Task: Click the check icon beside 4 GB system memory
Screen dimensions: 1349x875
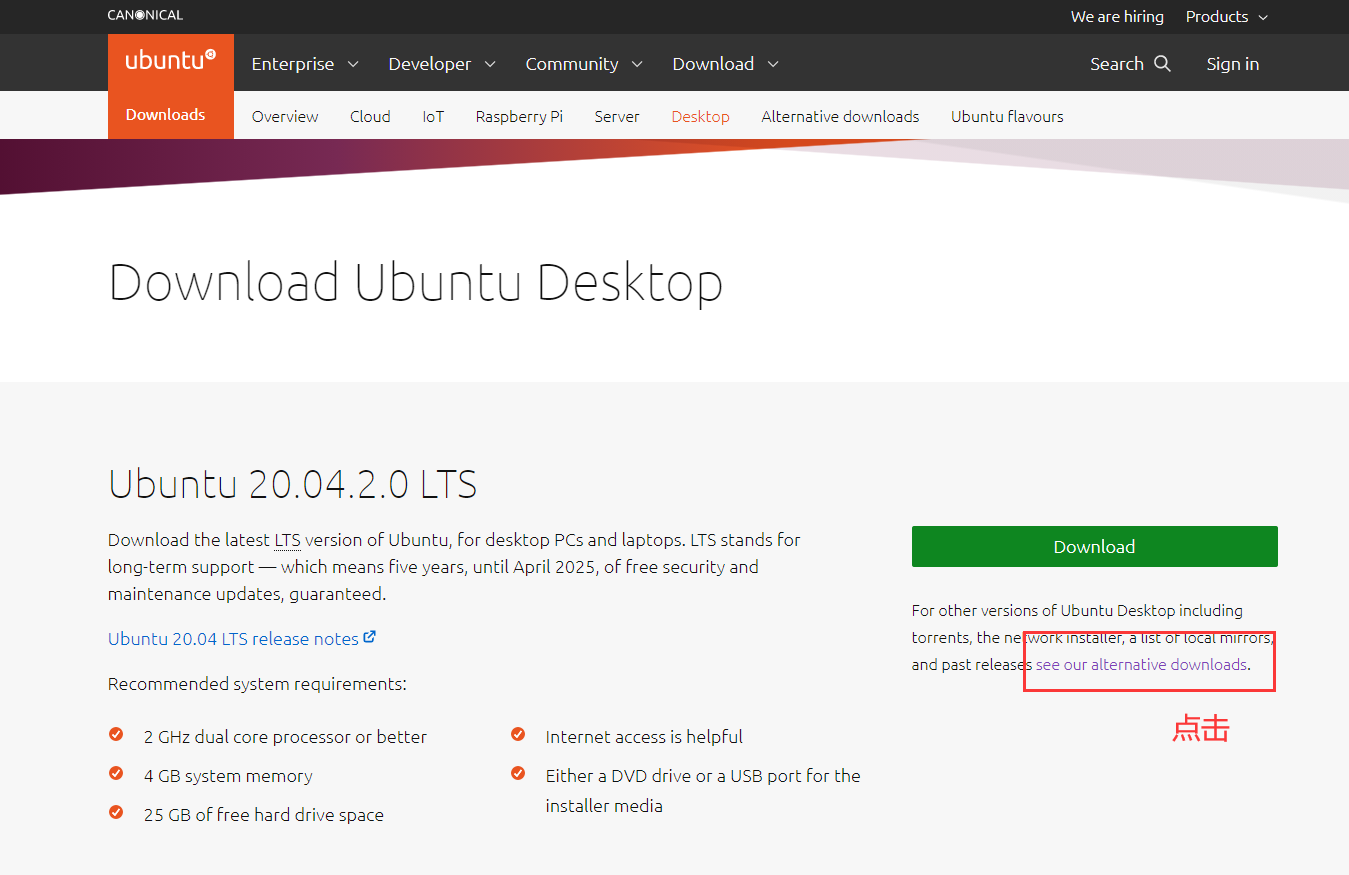Action: click(116, 774)
